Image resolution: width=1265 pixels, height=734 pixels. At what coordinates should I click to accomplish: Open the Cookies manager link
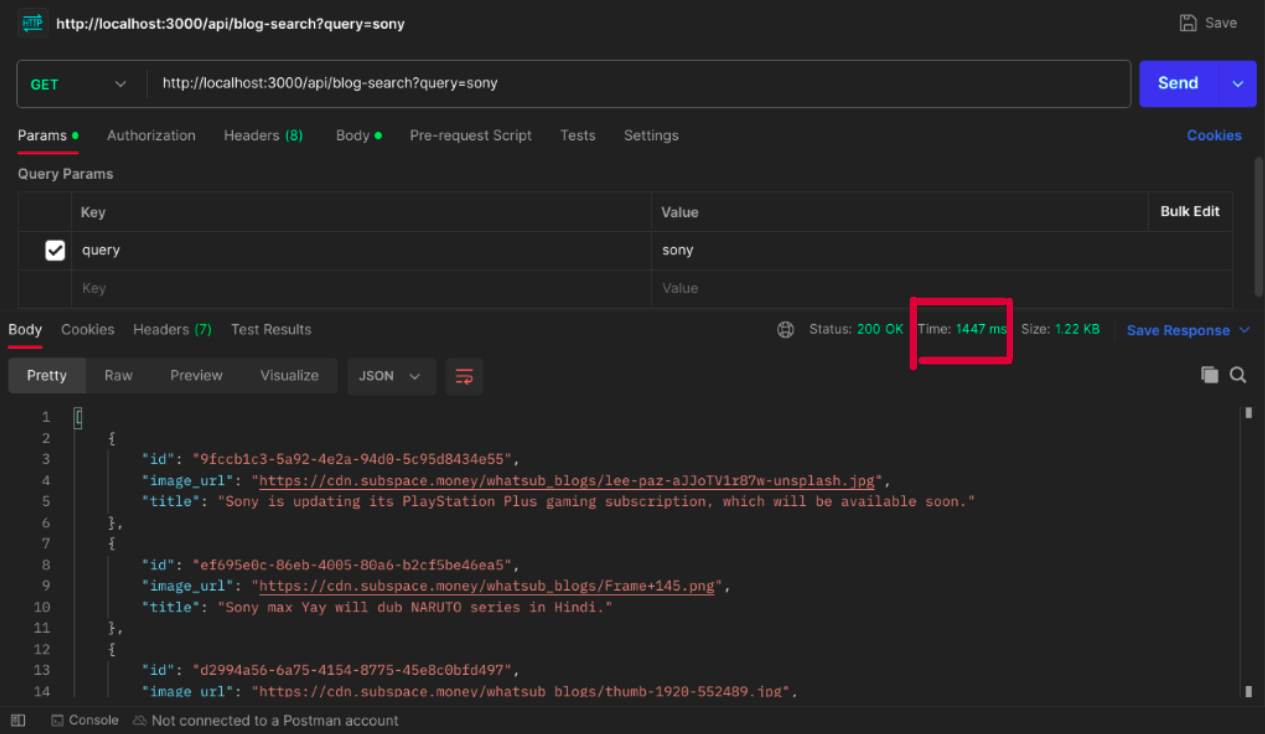pyautogui.click(x=1213, y=135)
